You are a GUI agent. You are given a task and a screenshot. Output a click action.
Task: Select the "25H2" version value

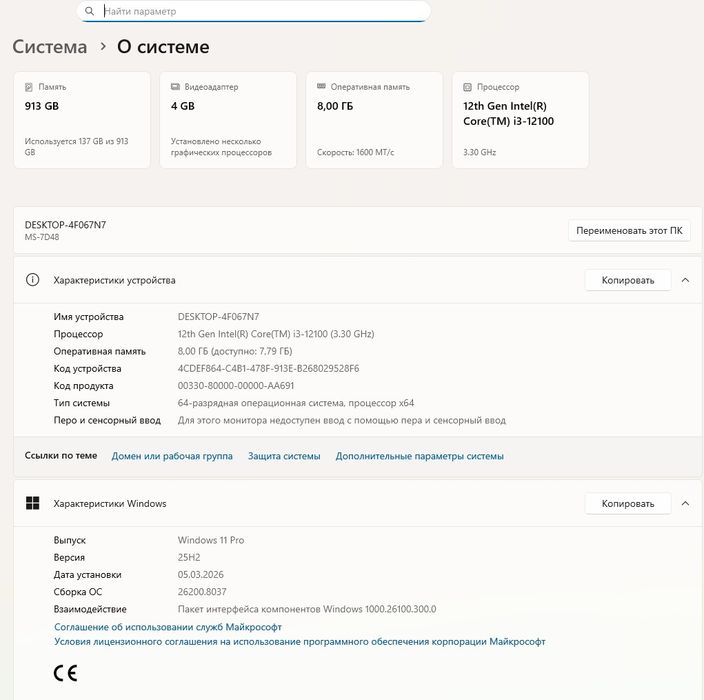click(x=189, y=557)
